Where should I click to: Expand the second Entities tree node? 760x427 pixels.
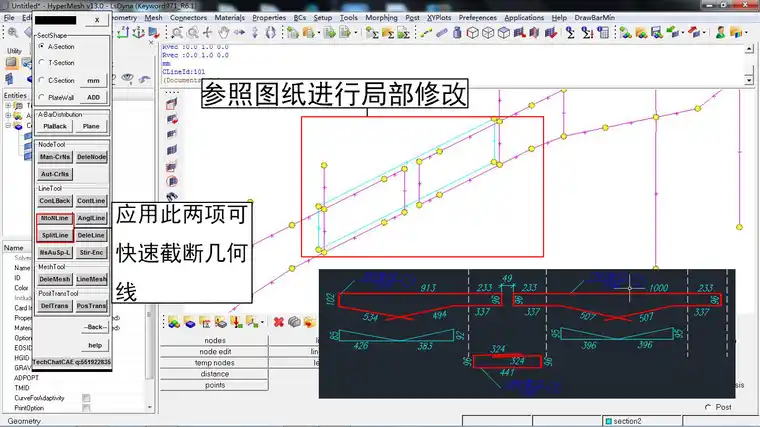coord(8,115)
